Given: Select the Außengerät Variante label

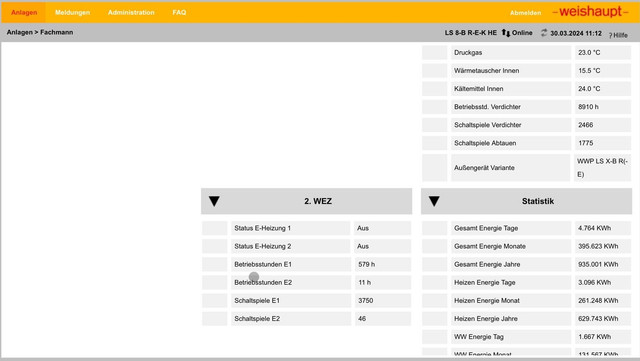Looking at the screenshot, I should 484,168.
